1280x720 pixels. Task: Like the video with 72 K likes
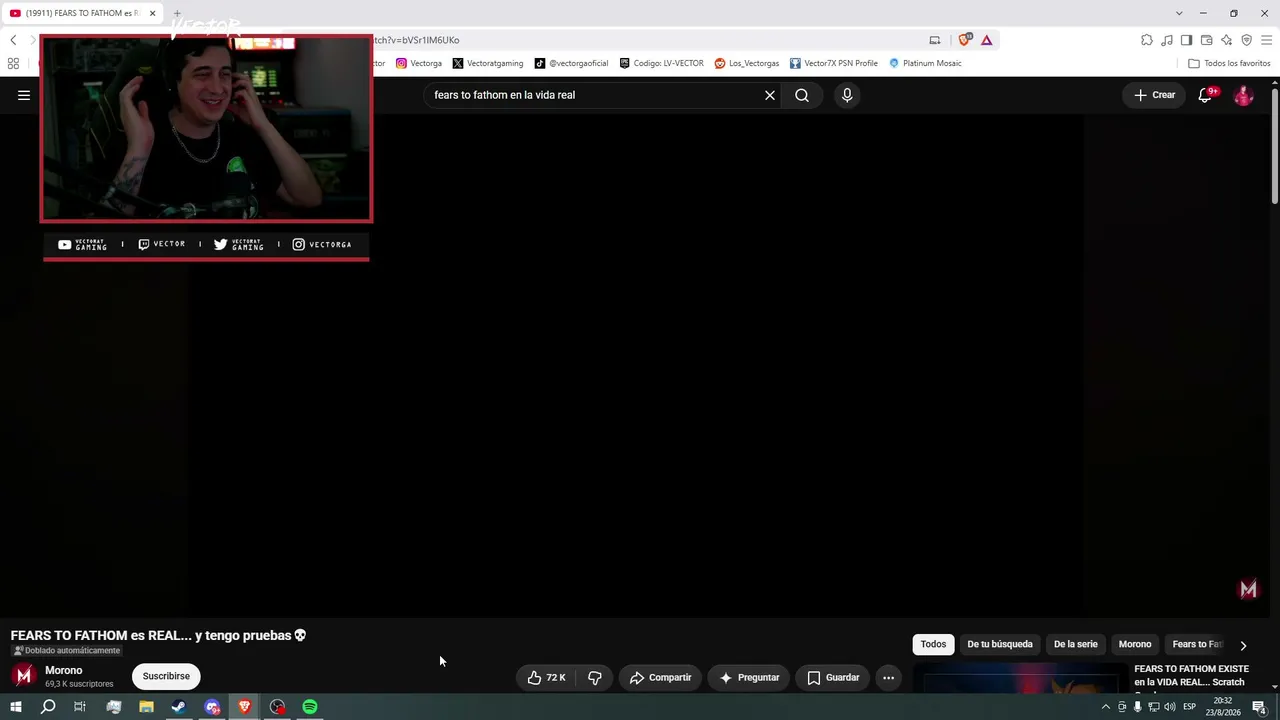pyautogui.click(x=547, y=677)
